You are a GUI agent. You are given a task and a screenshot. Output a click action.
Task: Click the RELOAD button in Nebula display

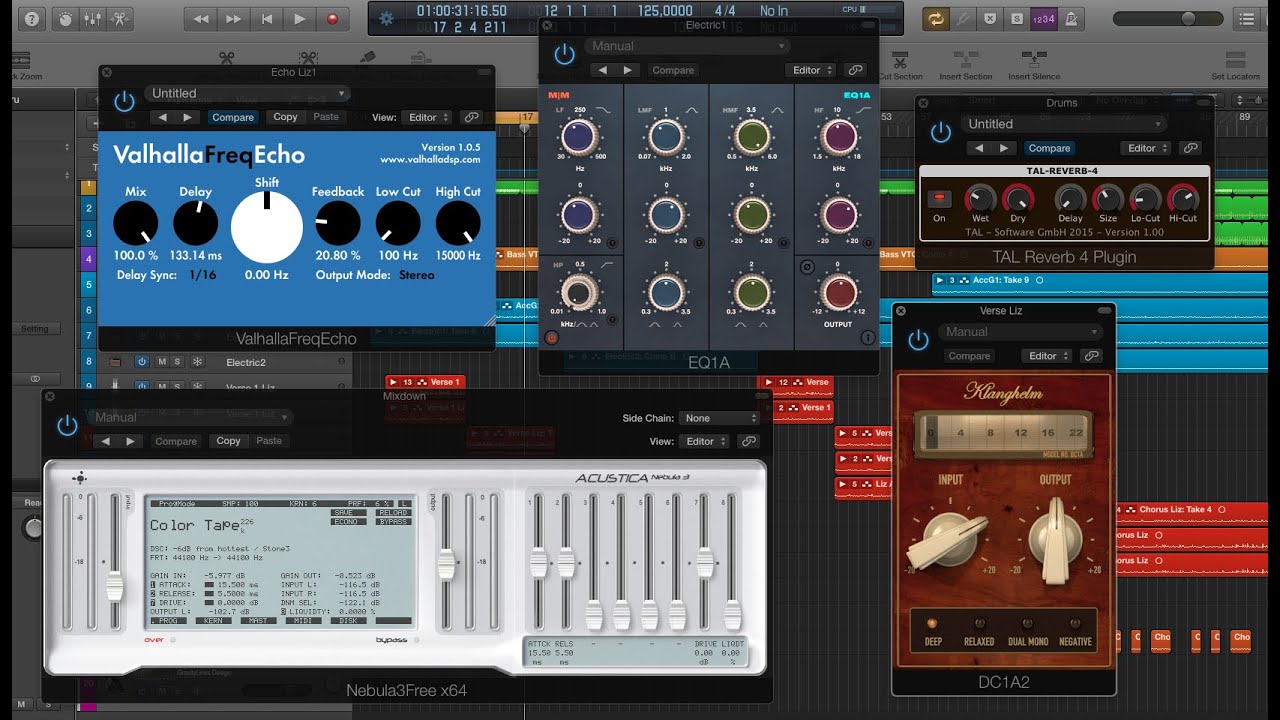[395, 512]
